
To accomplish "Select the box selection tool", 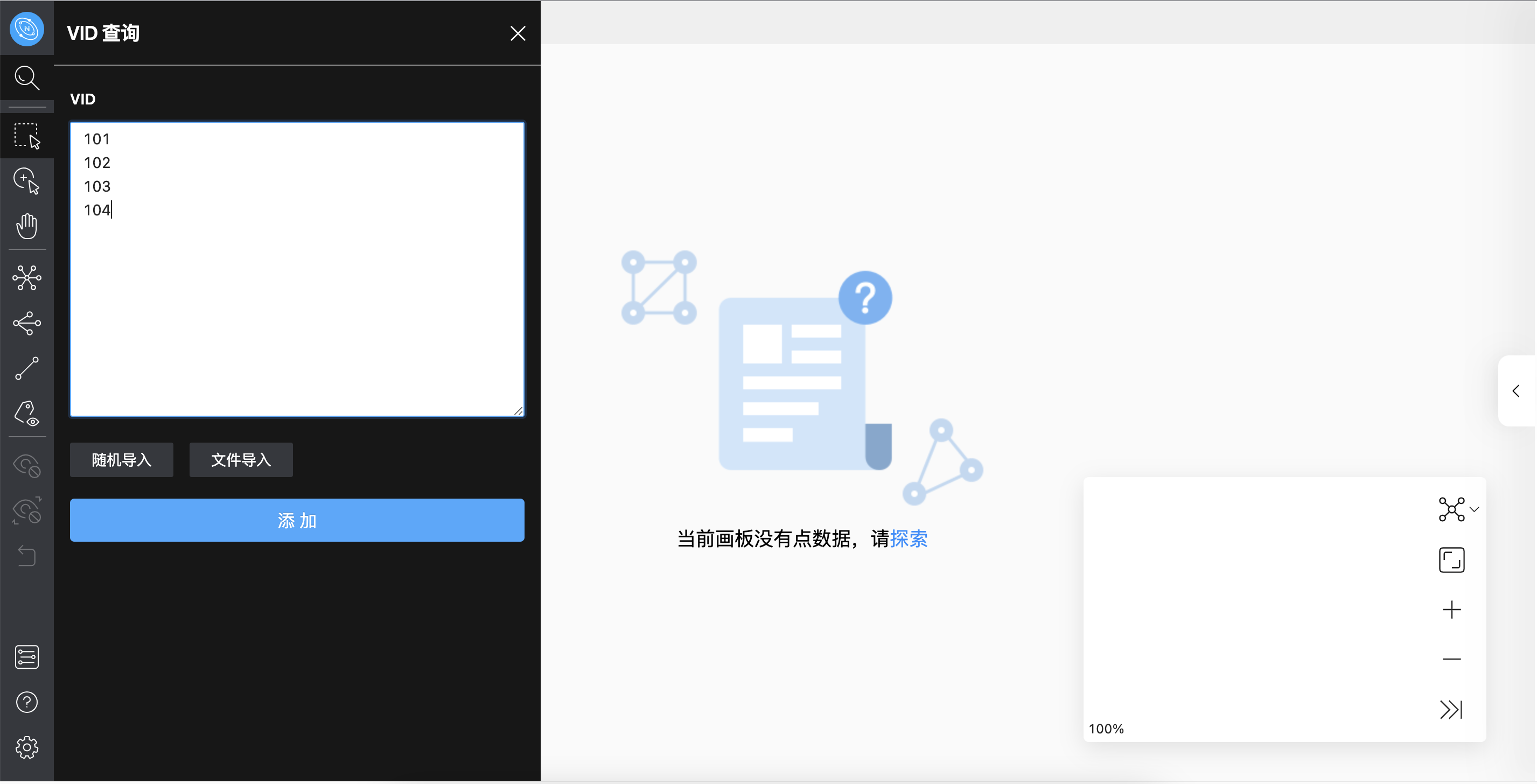I will (27, 136).
